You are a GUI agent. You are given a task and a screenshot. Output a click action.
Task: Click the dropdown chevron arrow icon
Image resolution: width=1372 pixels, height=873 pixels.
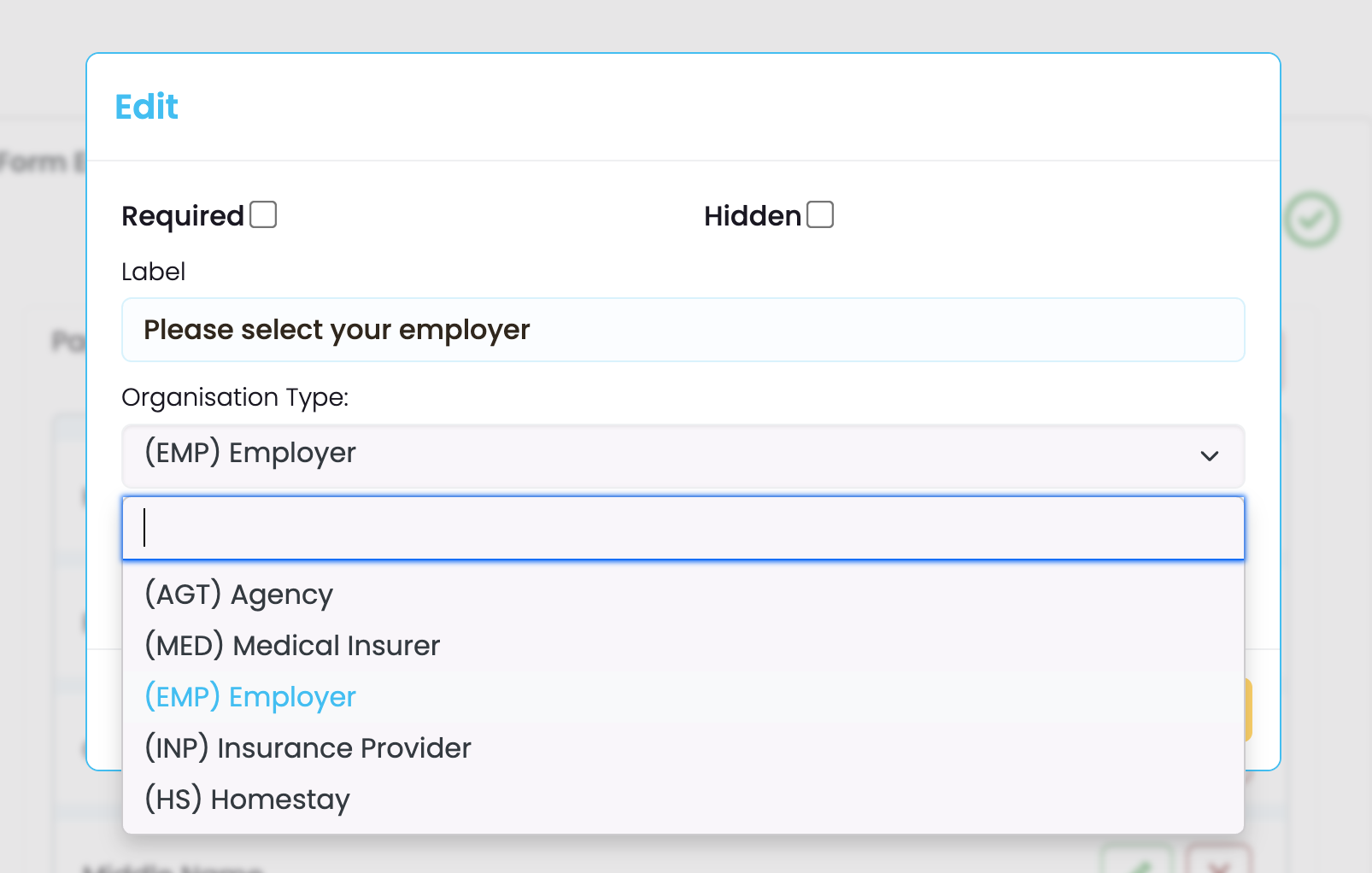(1209, 455)
